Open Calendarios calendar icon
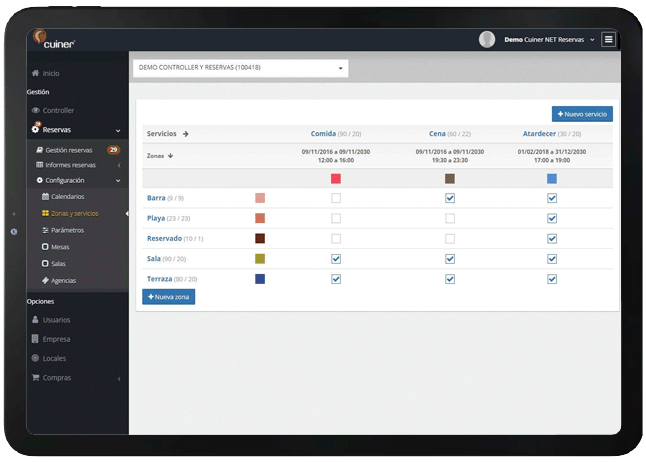This screenshot has height=462, width=646. click(x=45, y=196)
